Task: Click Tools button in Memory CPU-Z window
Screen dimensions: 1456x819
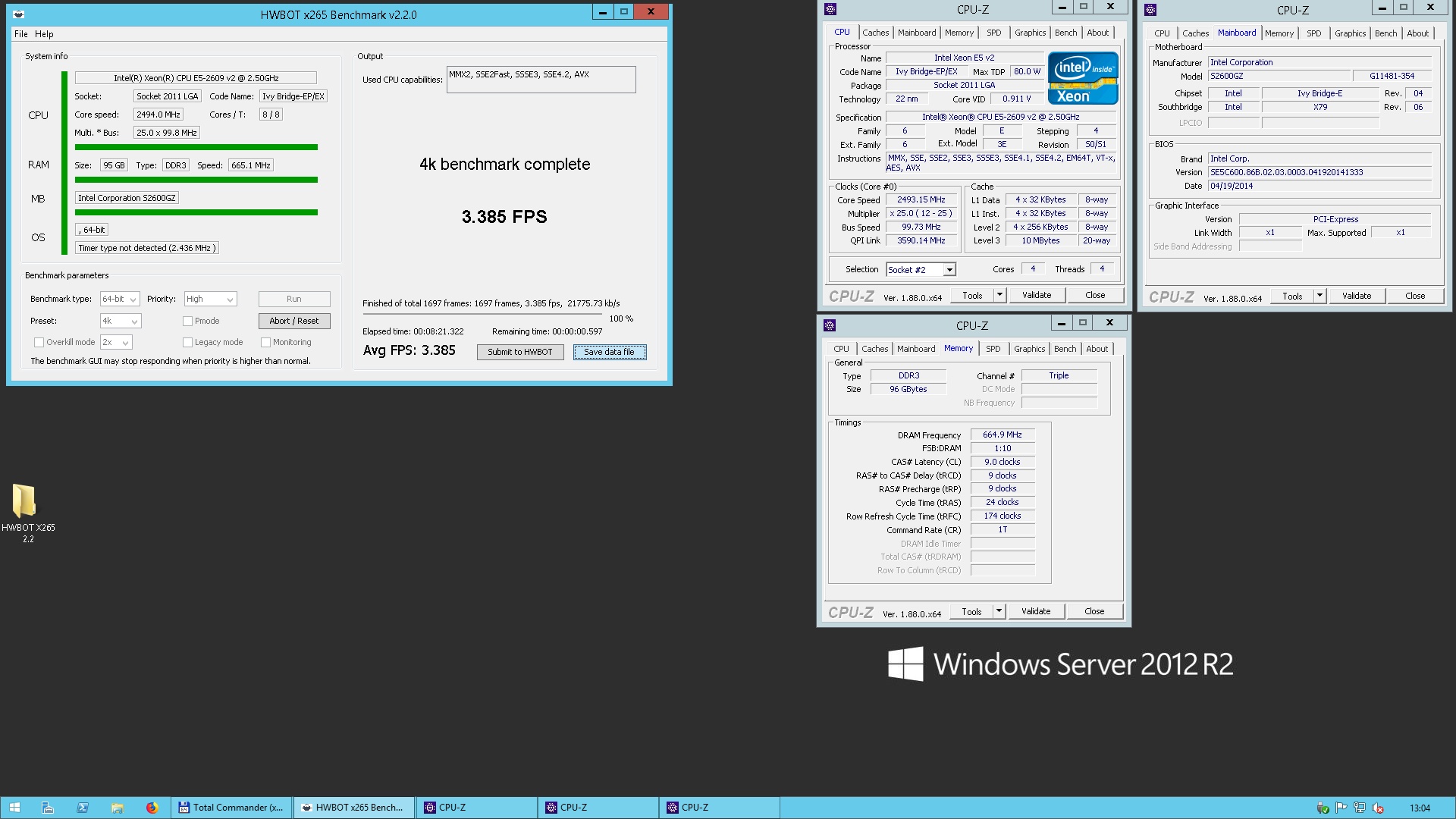Action: [x=971, y=611]
